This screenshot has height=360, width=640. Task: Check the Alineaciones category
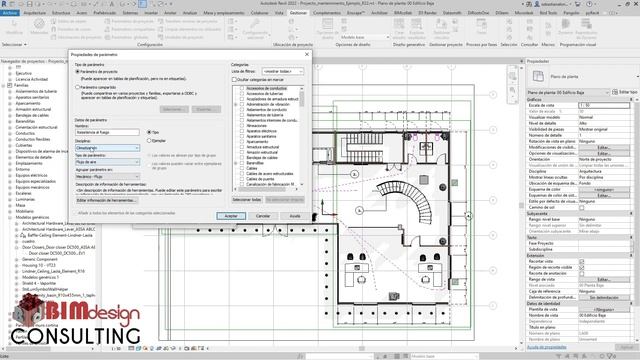(242, 126)
